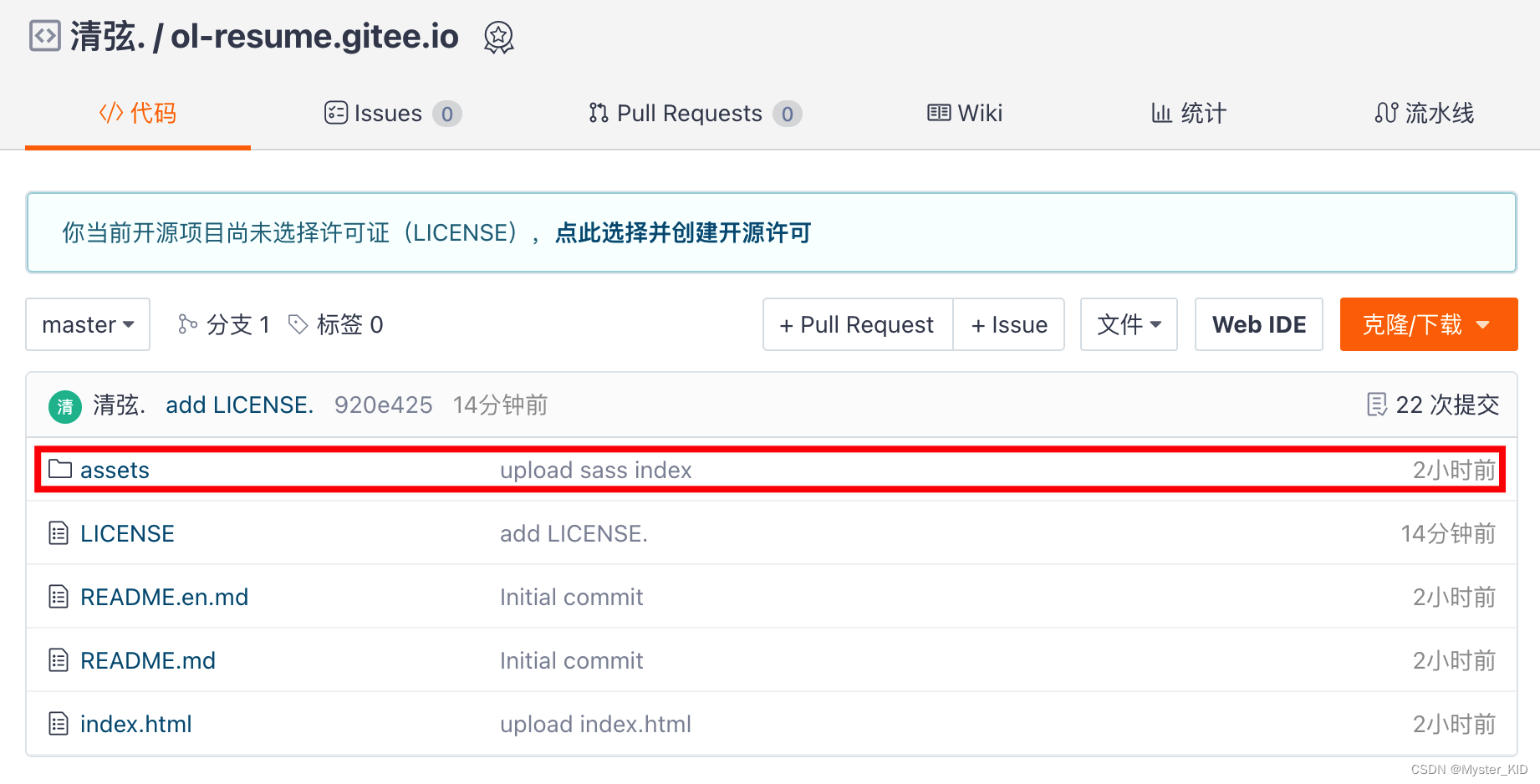Switch to the Issues tab
The width and height of the screenshot is (1540, 784).
(393, 113)
